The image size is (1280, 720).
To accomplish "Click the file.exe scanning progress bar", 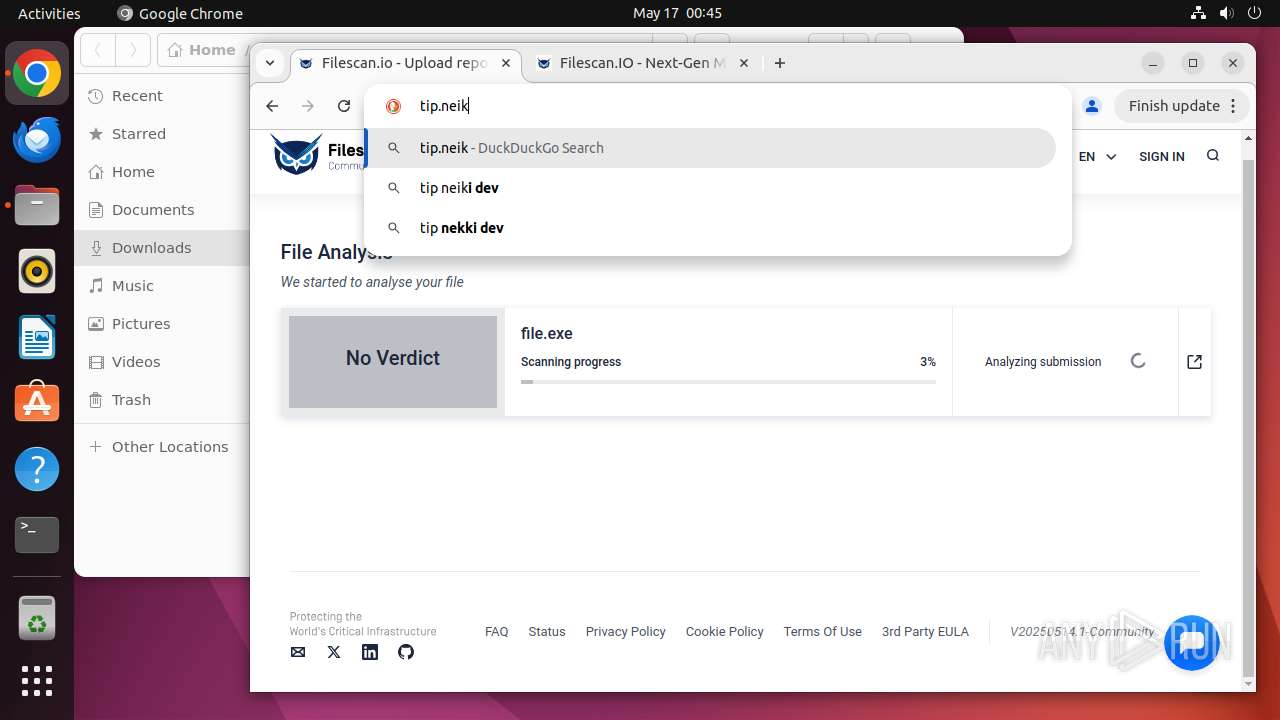I will point(728,381).
